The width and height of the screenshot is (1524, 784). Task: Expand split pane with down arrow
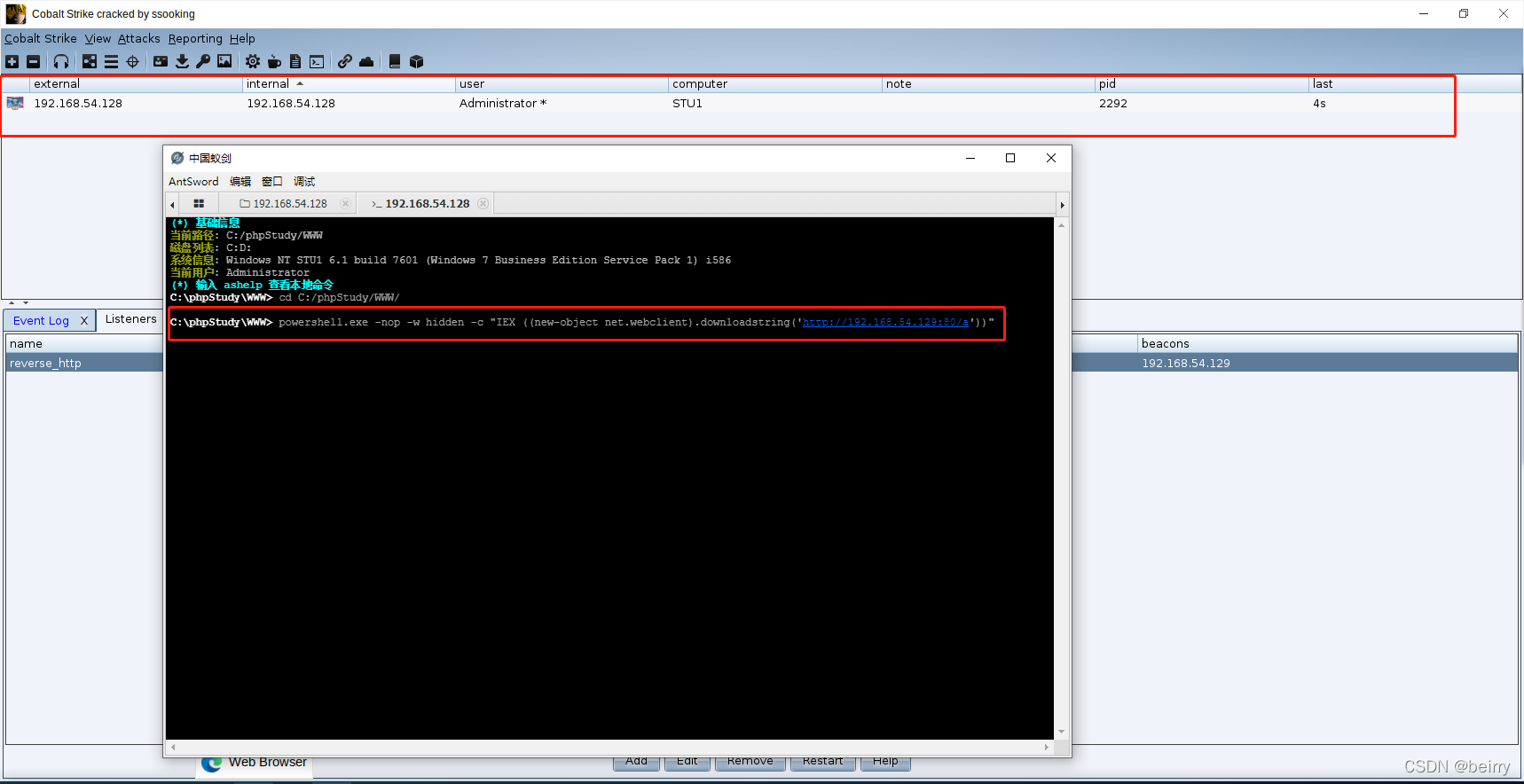[x=26, y=303]
